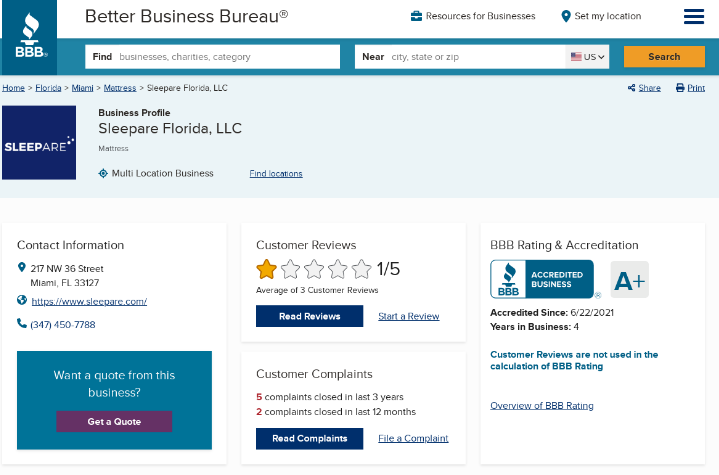Click the Print link text

(696, 88)
